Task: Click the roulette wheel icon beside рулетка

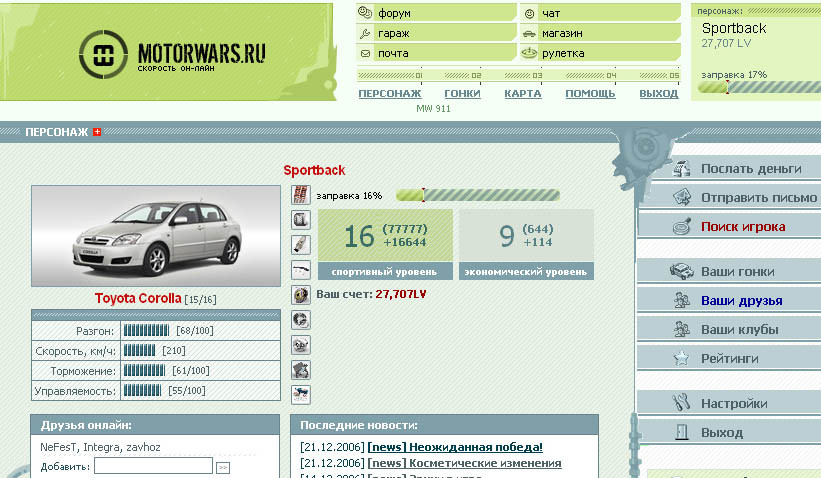Action: click(x=529, y=53)
